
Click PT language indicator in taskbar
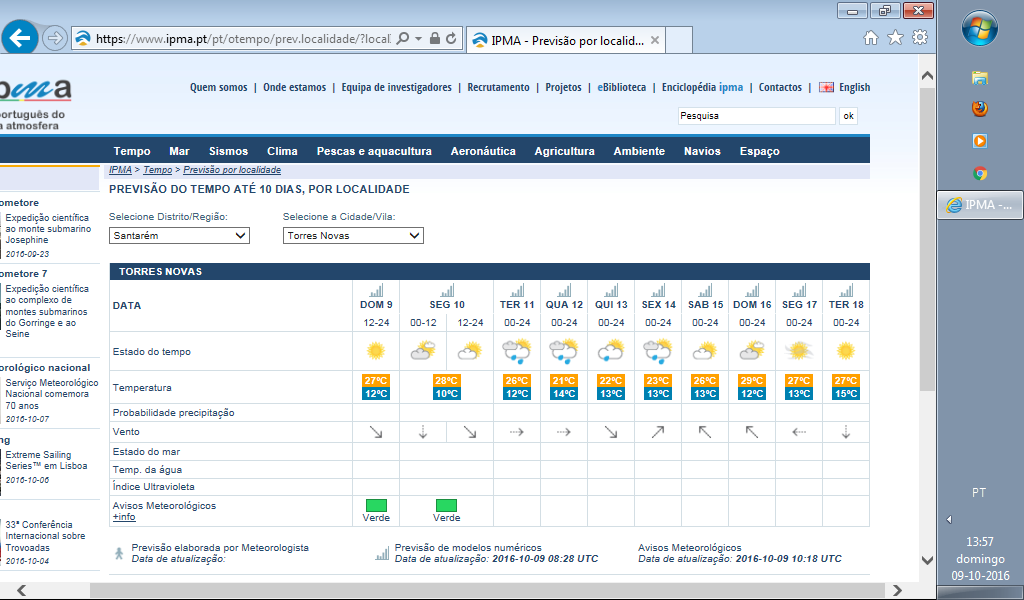[978, 493]
